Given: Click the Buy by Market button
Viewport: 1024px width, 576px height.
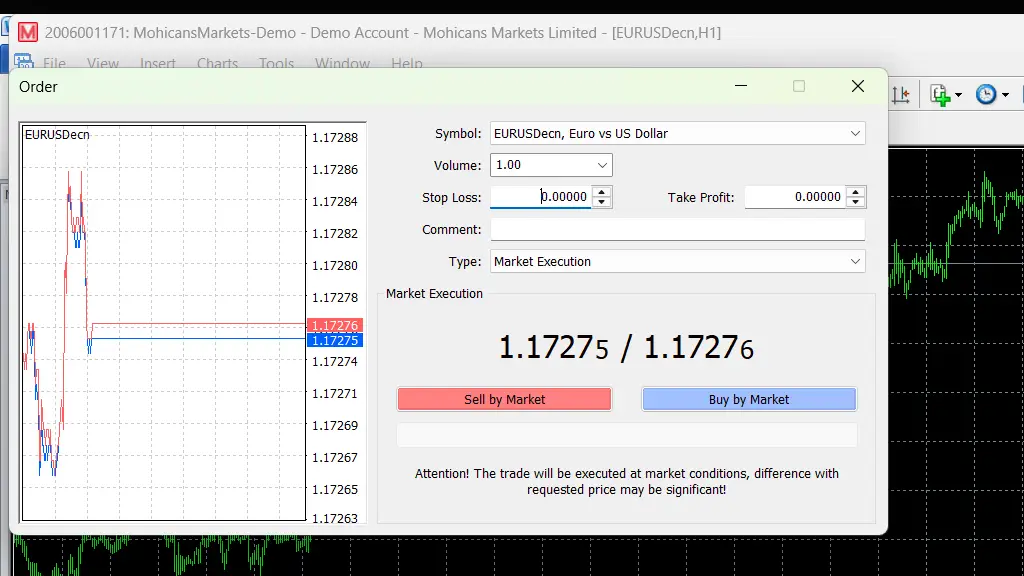Looking at the screenshot, I should pos(749,399).
